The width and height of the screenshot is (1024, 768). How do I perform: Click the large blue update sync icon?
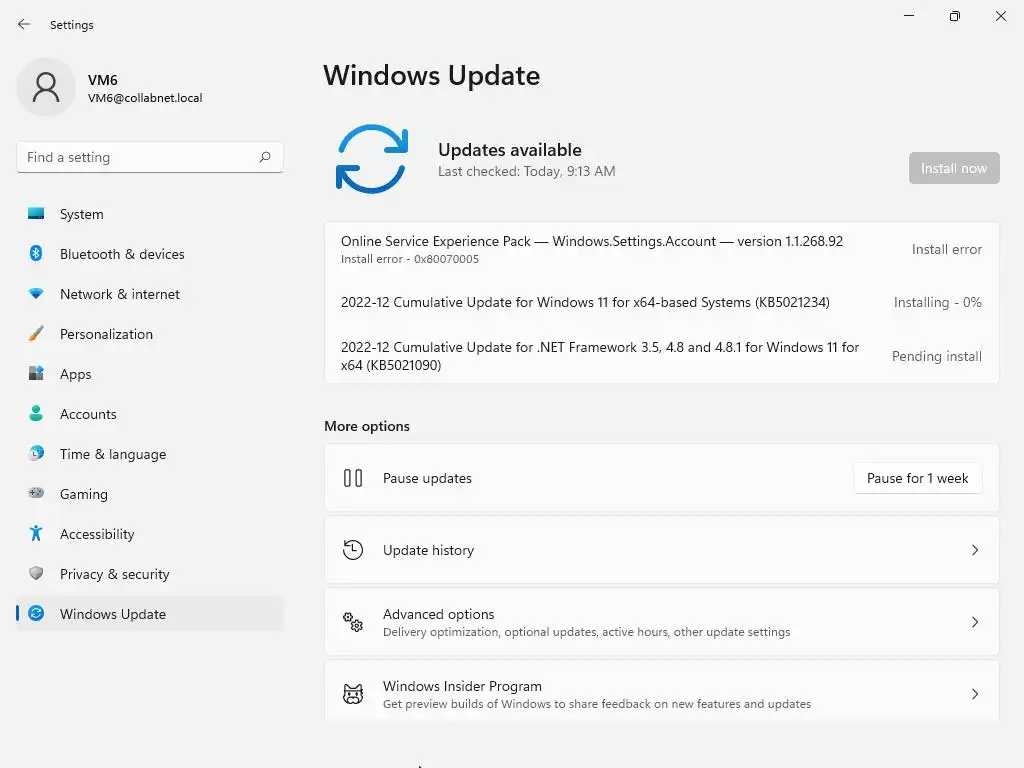372,159
